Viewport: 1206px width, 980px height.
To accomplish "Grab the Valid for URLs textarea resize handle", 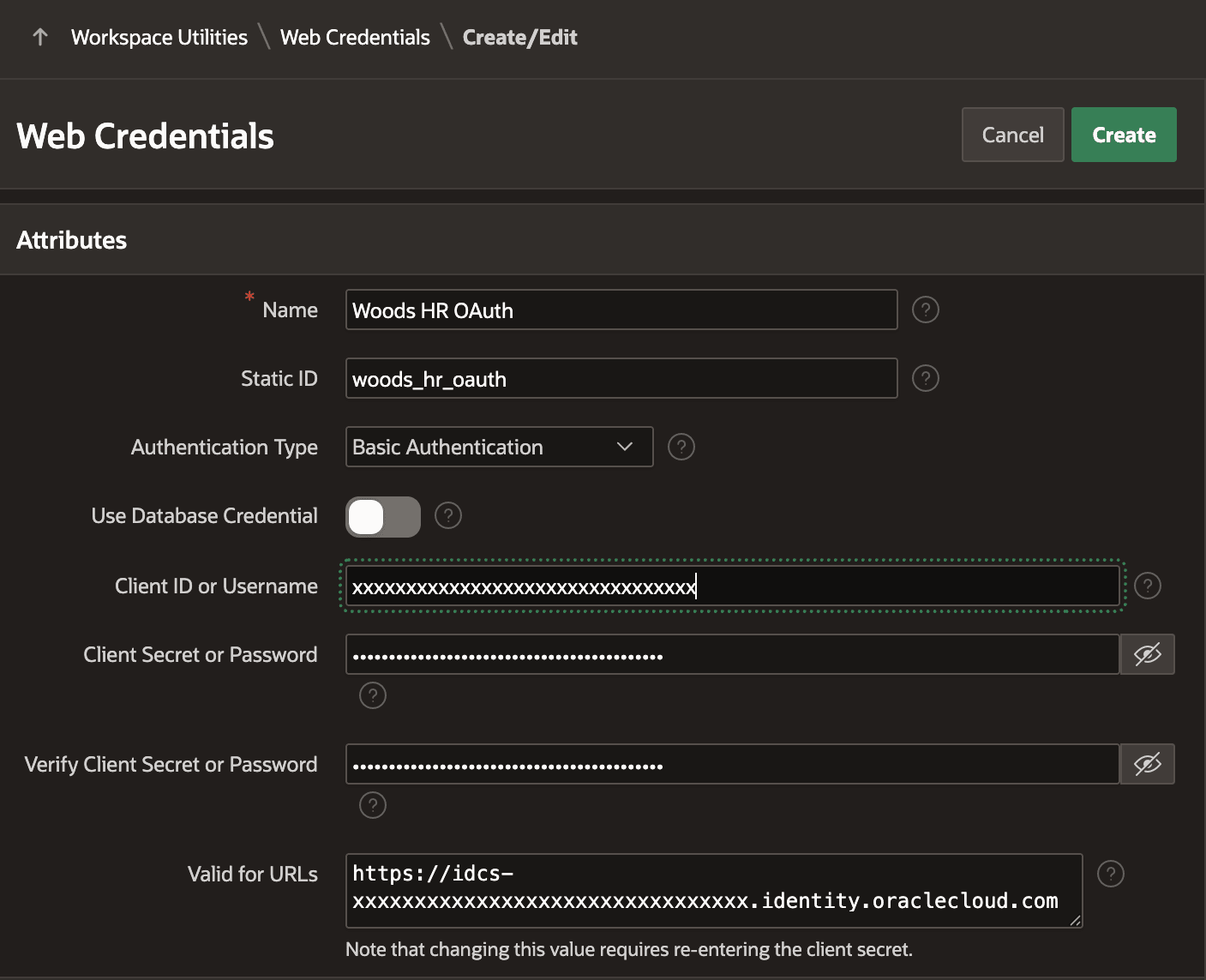I will click(1075, 920).
